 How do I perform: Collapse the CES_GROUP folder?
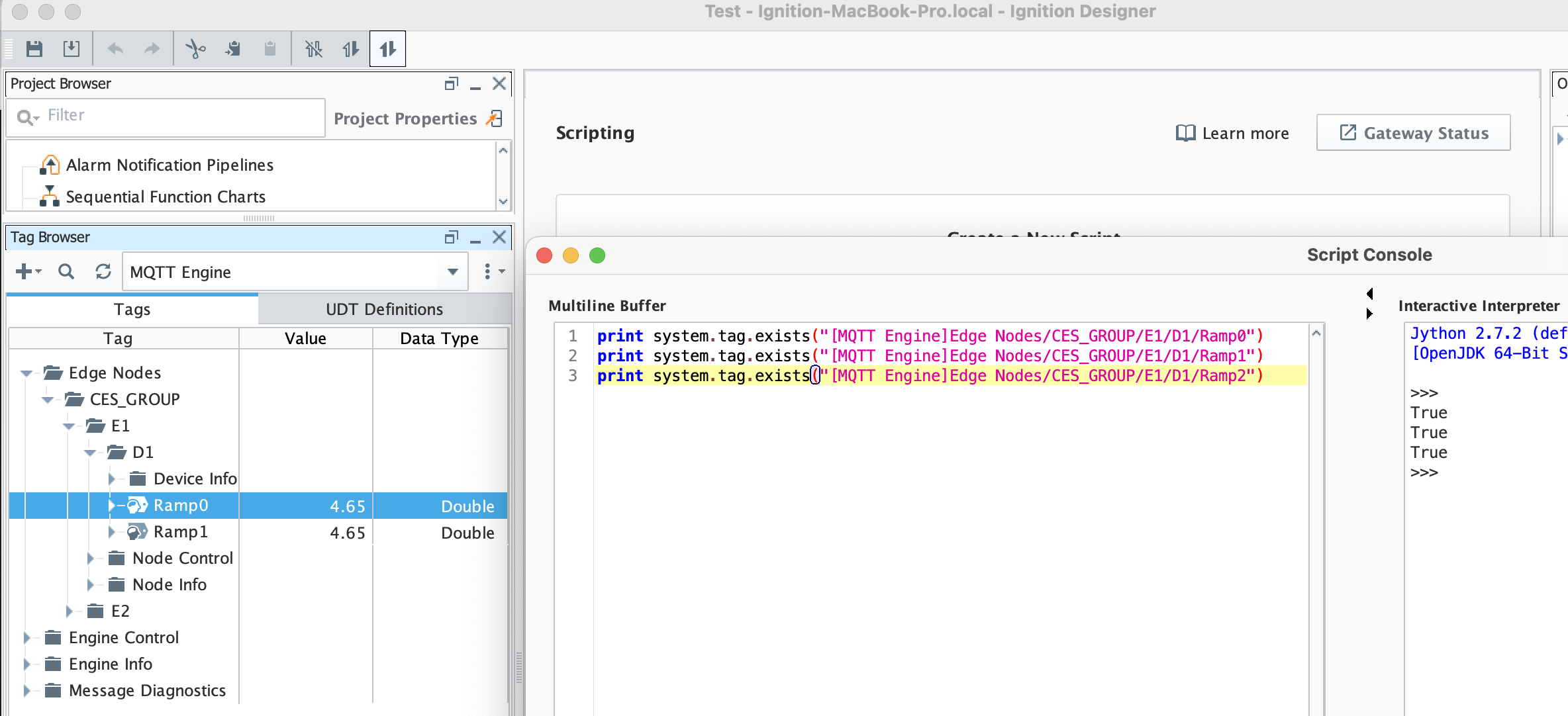coord(48,400)
